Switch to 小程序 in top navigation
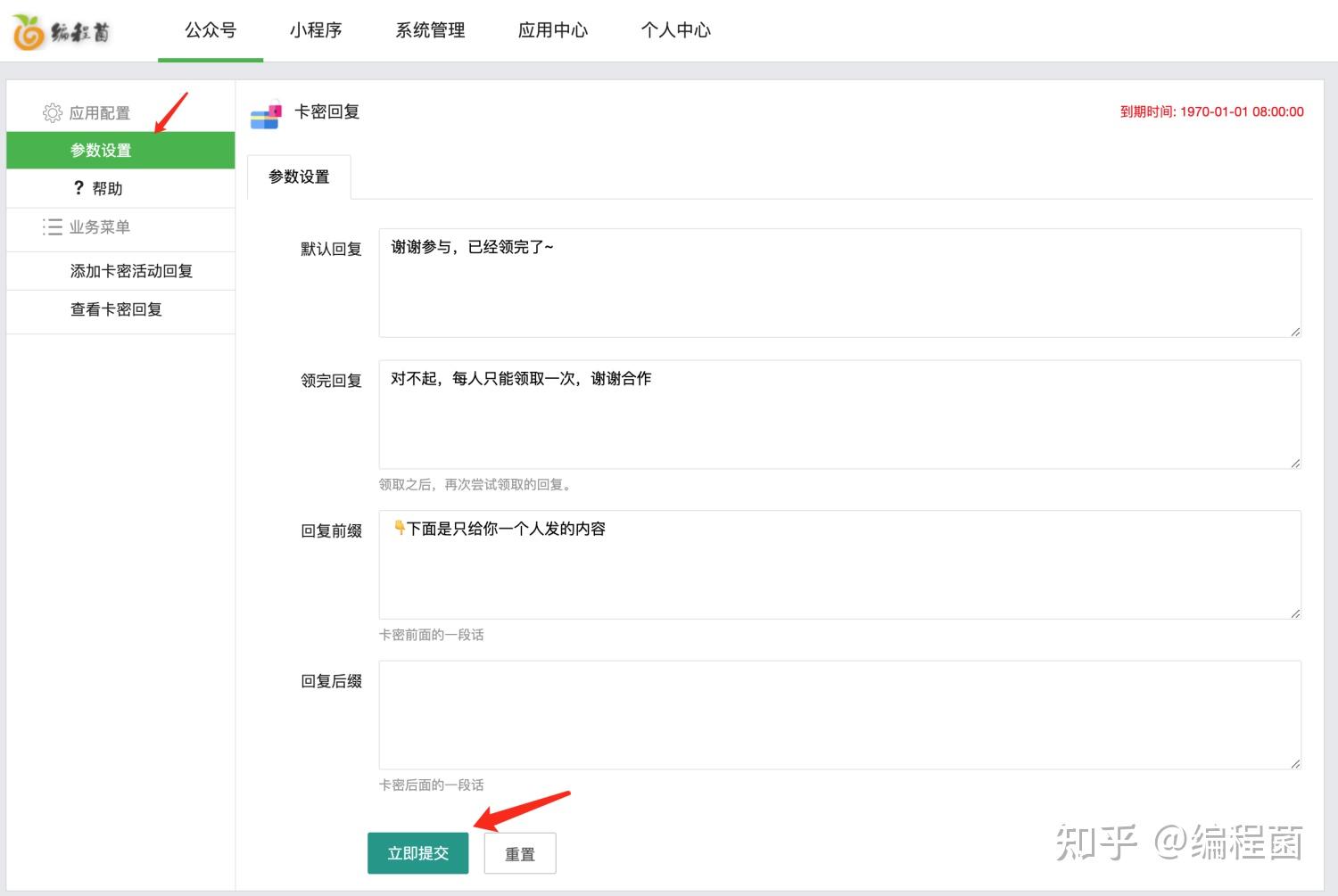This screenshot has height=896, width=1338. point(316,30)
